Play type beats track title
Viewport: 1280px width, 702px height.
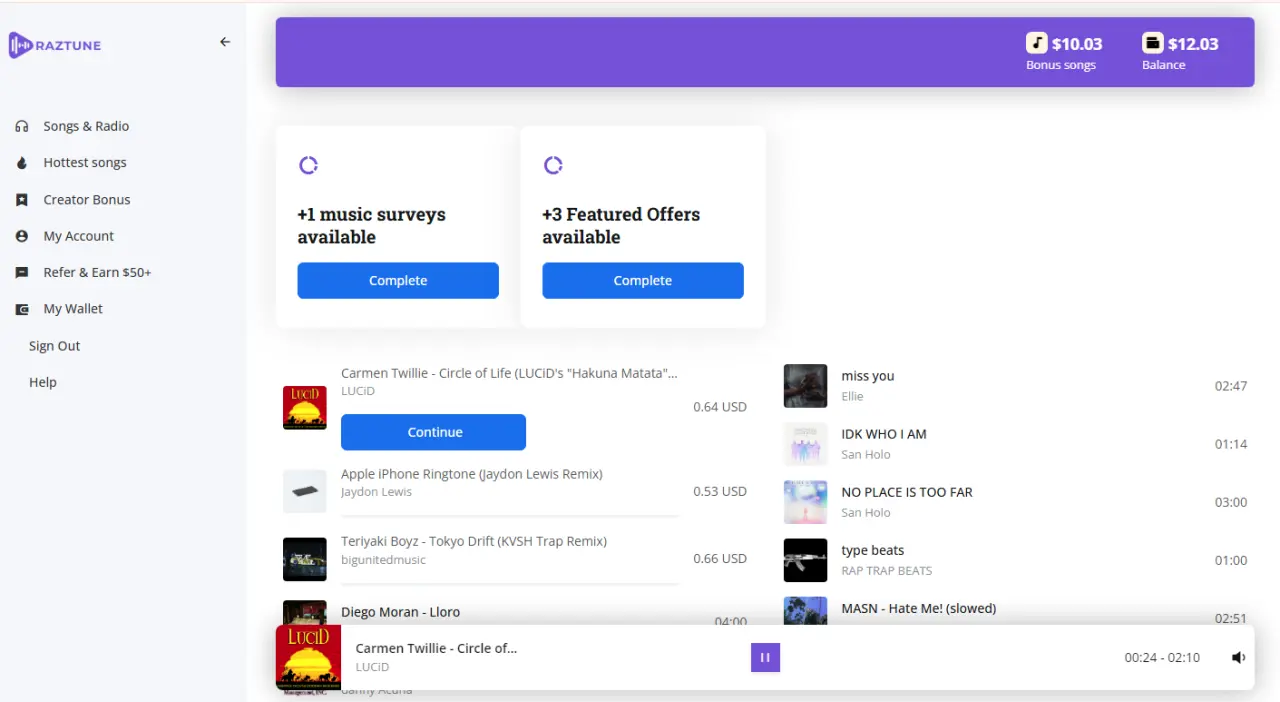tap(873, 550)
